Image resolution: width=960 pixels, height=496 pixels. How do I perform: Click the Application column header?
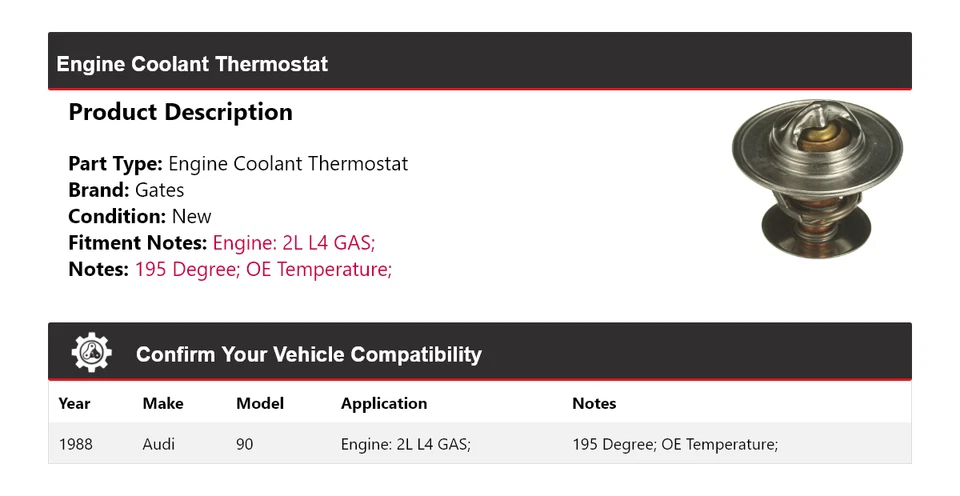pos(384,404)
